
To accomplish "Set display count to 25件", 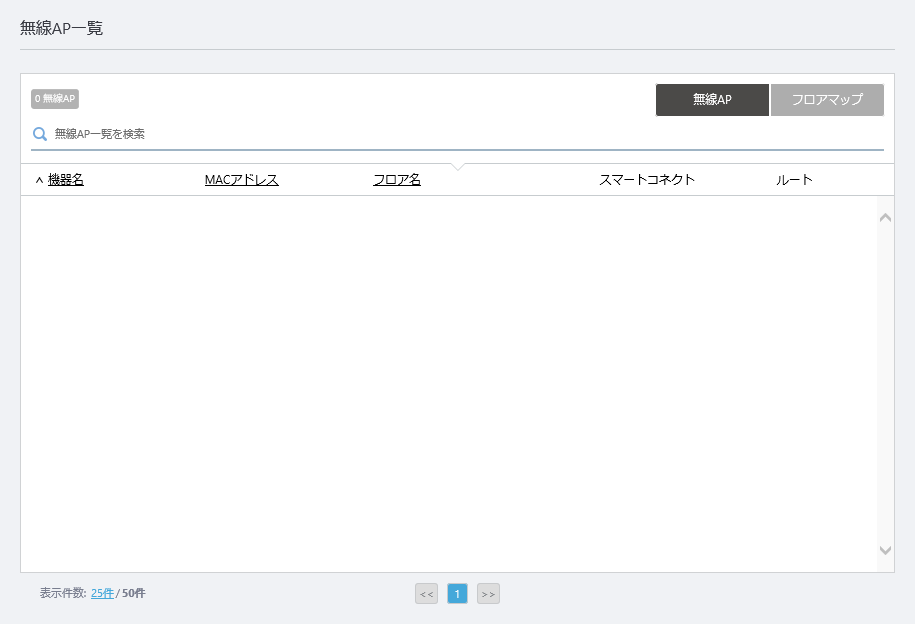I will click(102, 594).
